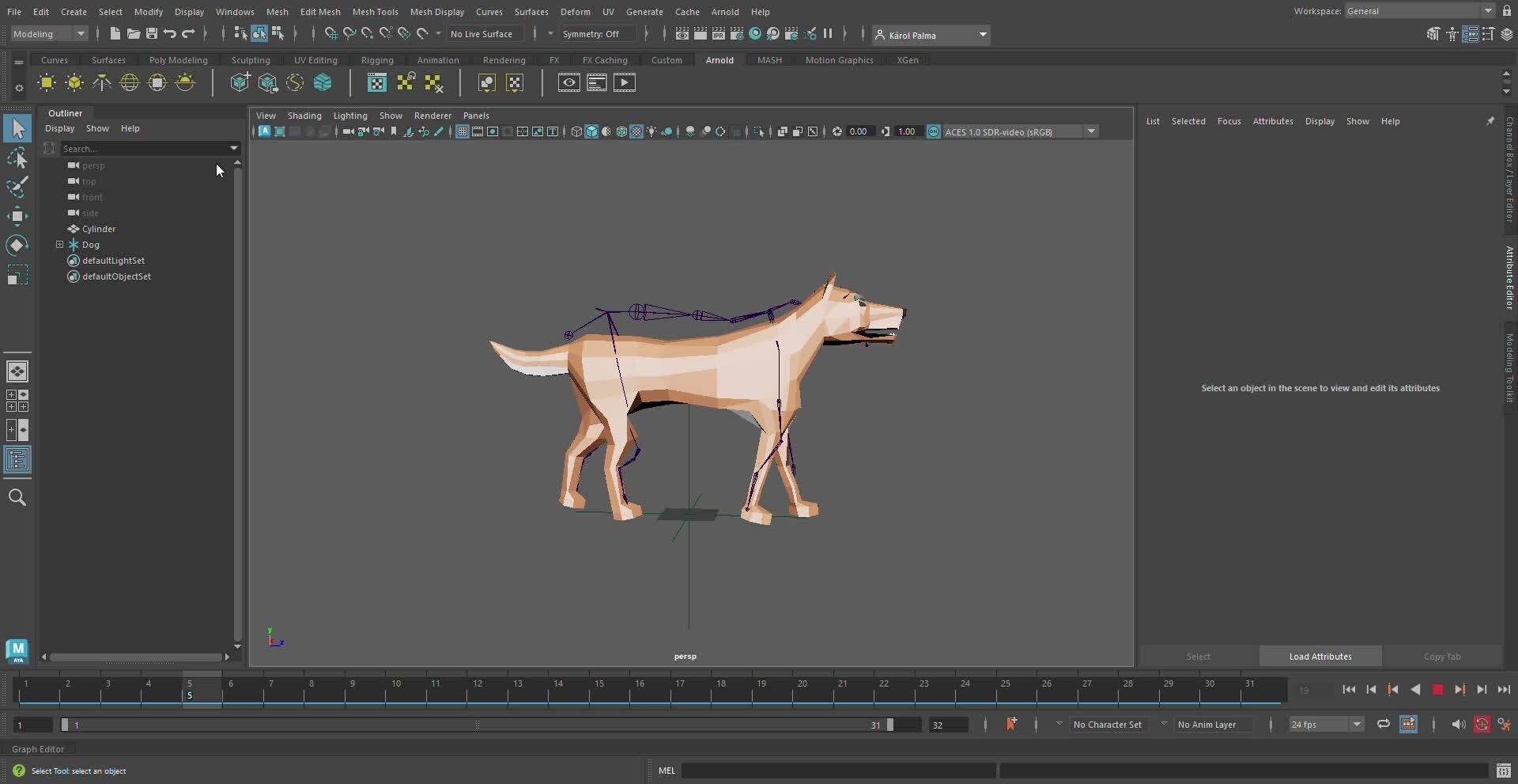Switch to the Poly Modeling shelf tab
Image resolution: width=1518 pixels, height=784 pixels.
179,59
